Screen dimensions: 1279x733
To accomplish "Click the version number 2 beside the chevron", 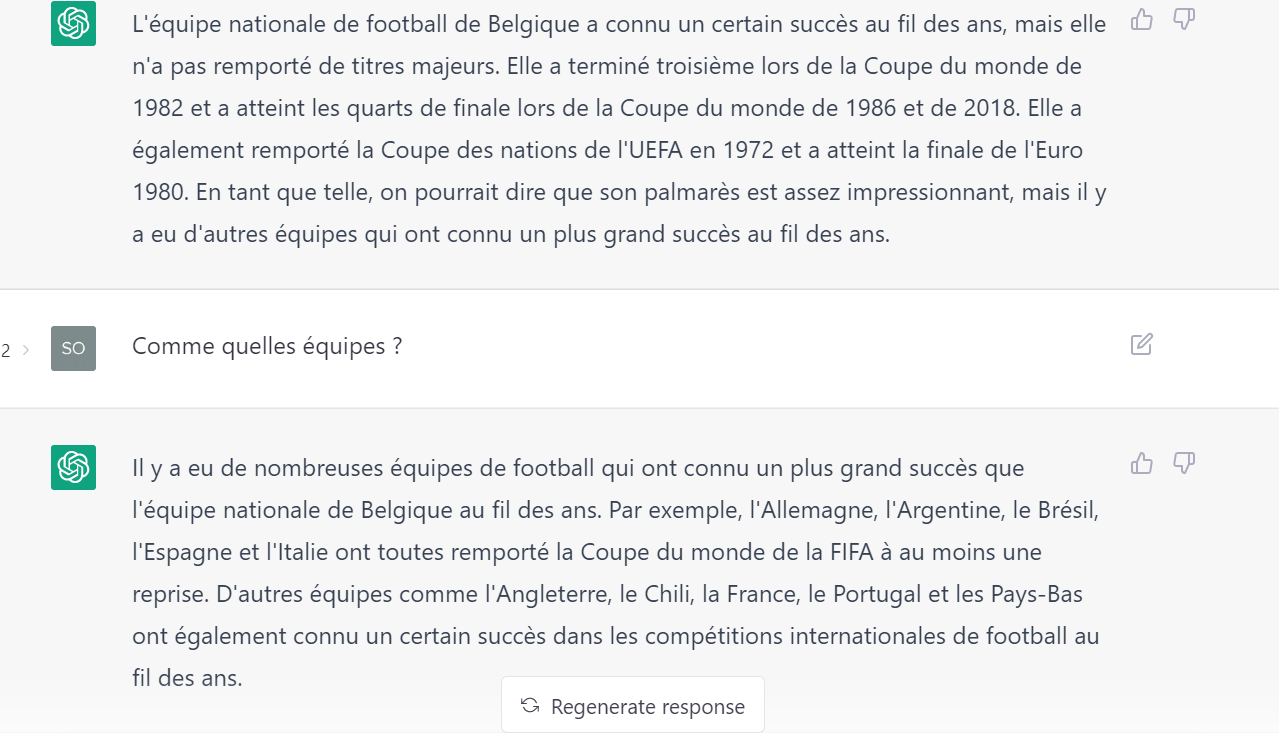I will [x=6, y=350].
